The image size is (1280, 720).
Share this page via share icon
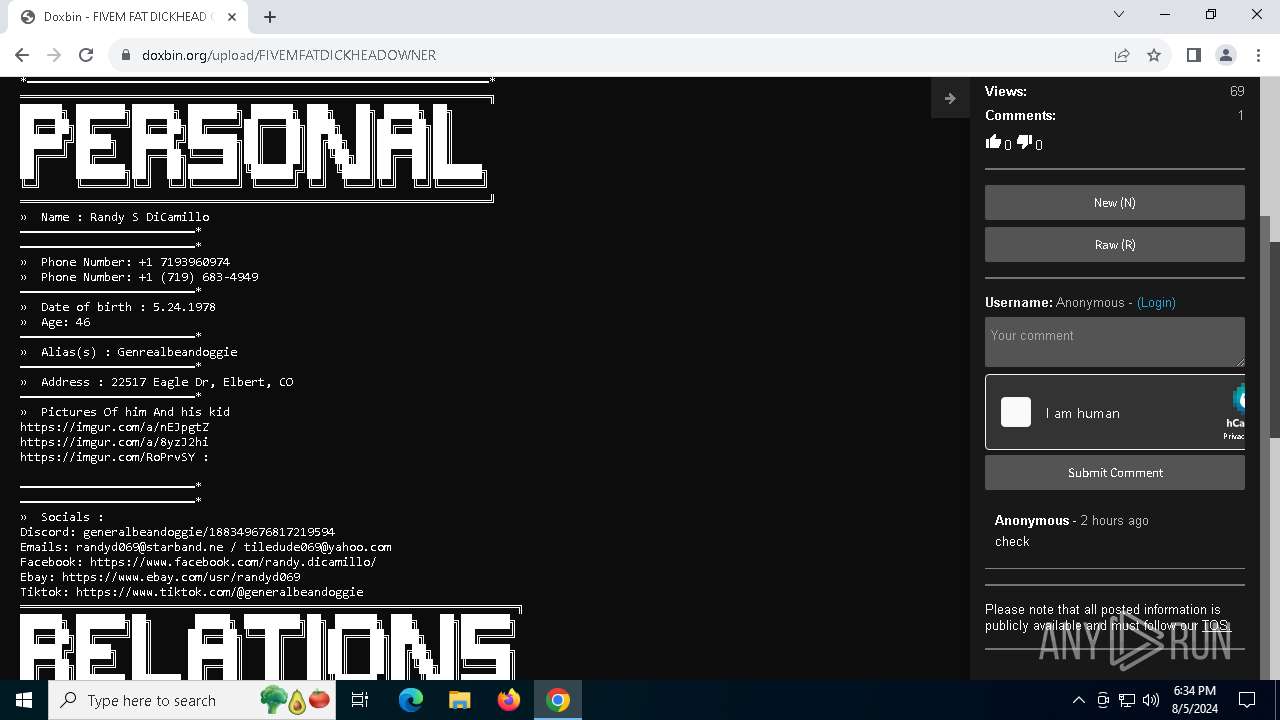1122,55
